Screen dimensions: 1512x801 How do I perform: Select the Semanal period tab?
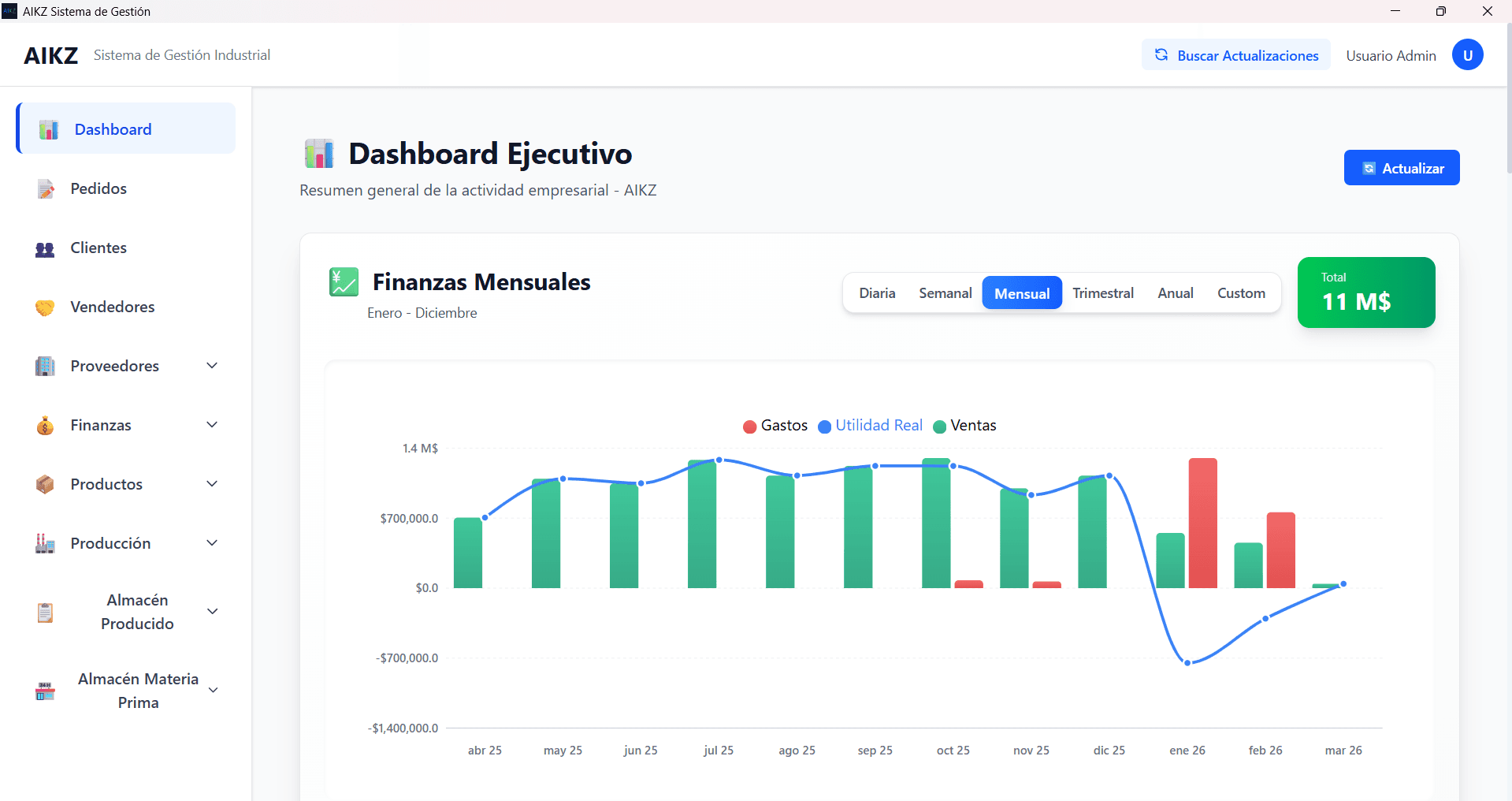[945, 293]
